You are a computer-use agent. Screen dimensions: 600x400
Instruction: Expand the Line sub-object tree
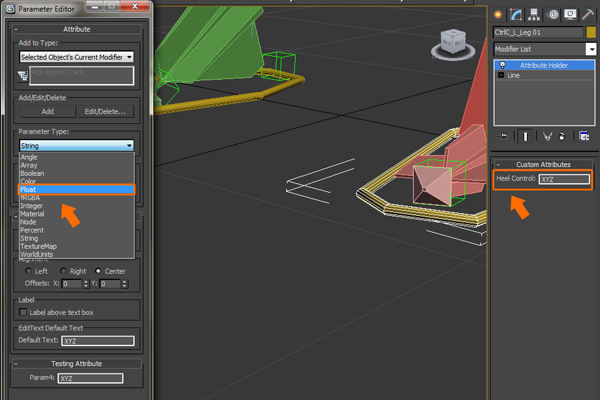point(501,75)
